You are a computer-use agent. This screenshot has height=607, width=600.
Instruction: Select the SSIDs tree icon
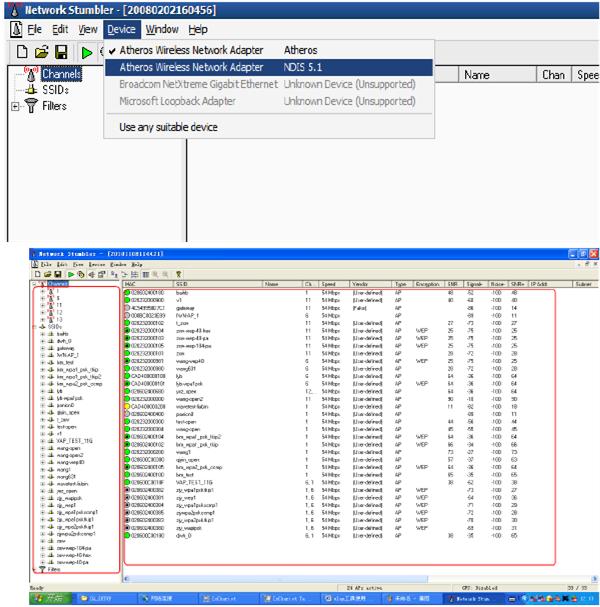[x=31, y=90]
